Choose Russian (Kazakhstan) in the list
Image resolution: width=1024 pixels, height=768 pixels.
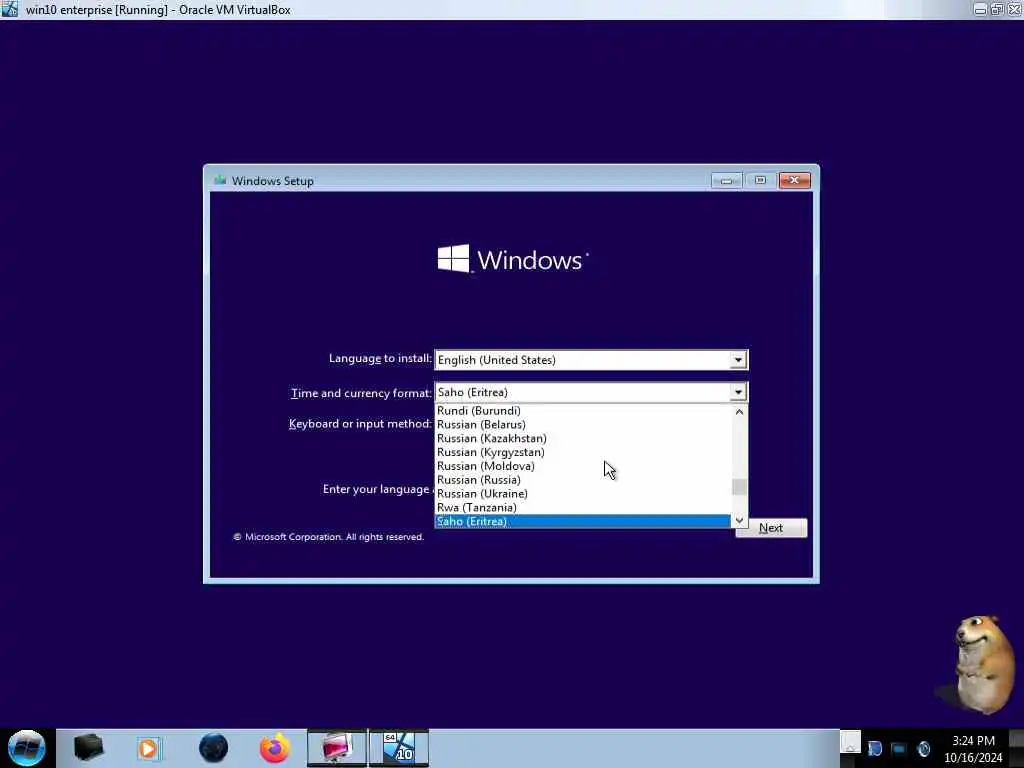pyautogui.click(x=583, y=438)
